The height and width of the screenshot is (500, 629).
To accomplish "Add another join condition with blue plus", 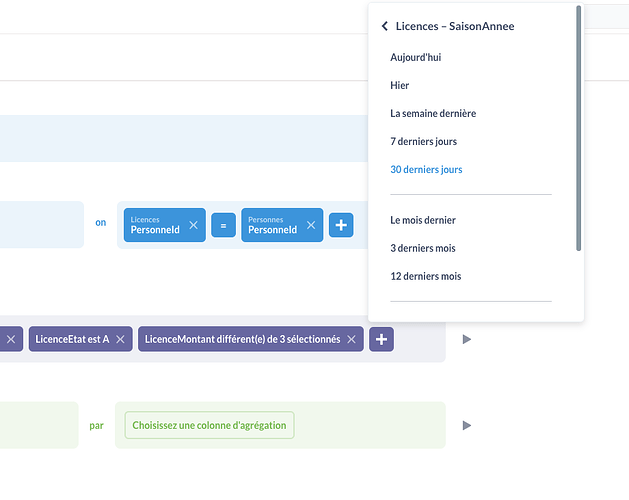I will 341,225.
